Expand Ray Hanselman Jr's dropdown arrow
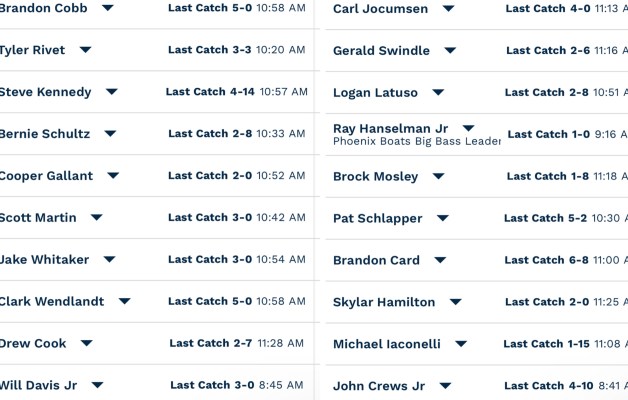 pos(468,129)
